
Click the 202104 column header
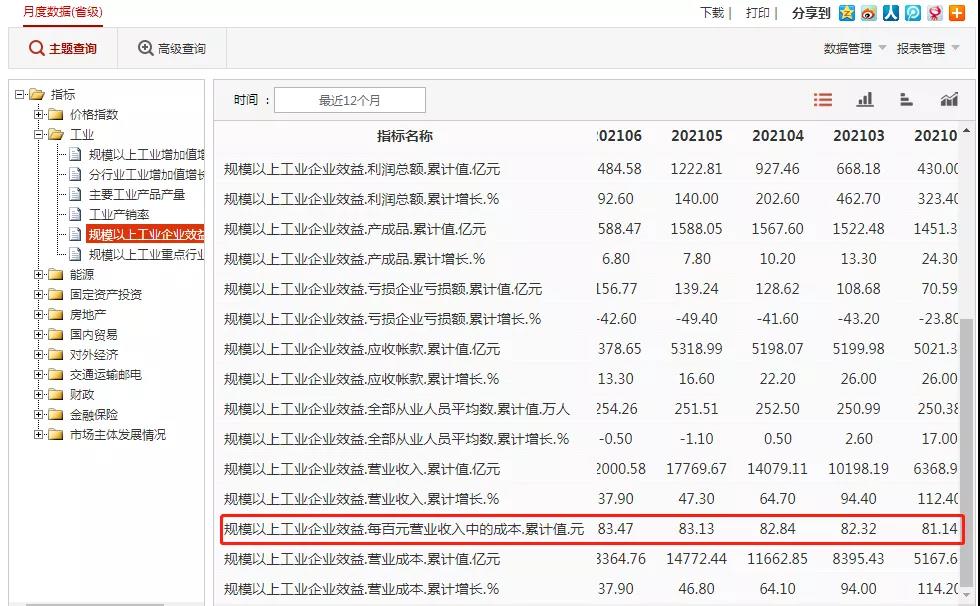[x=778, y=136]
